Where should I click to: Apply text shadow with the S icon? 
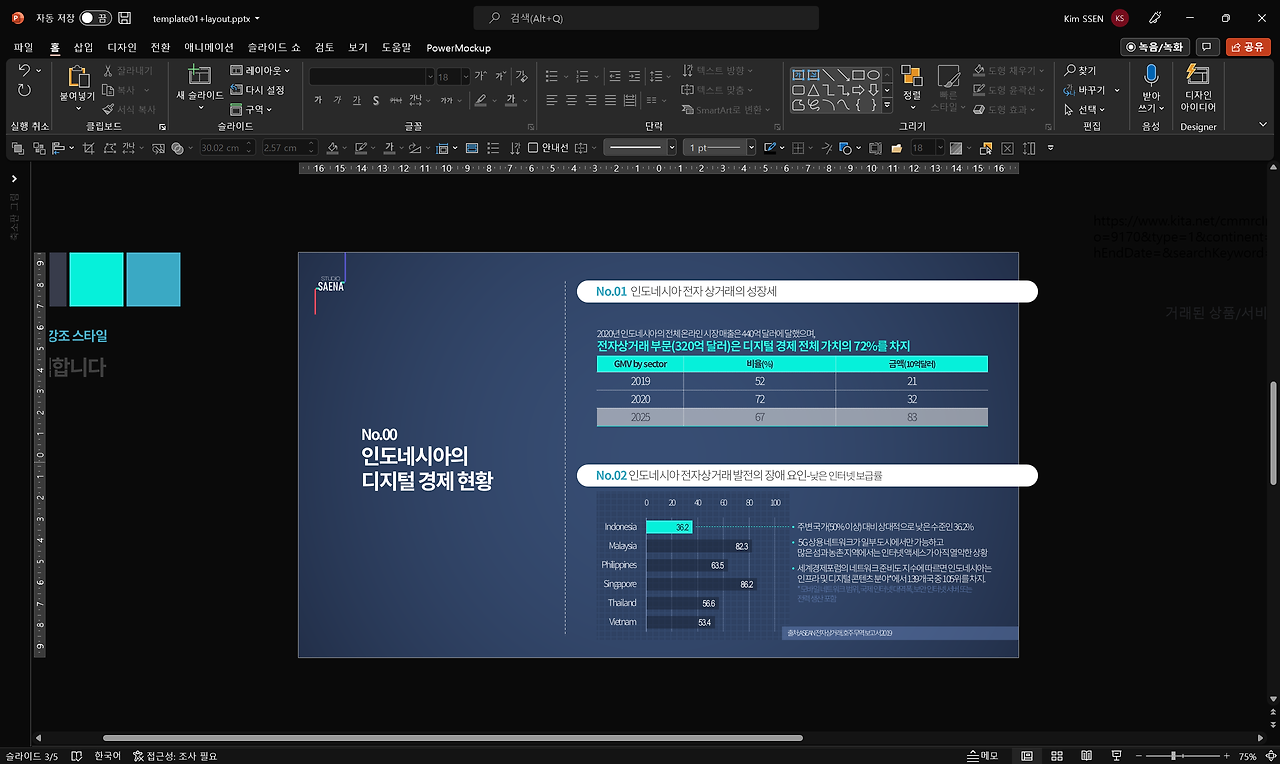pyautogui.click(x=375, y=100)
